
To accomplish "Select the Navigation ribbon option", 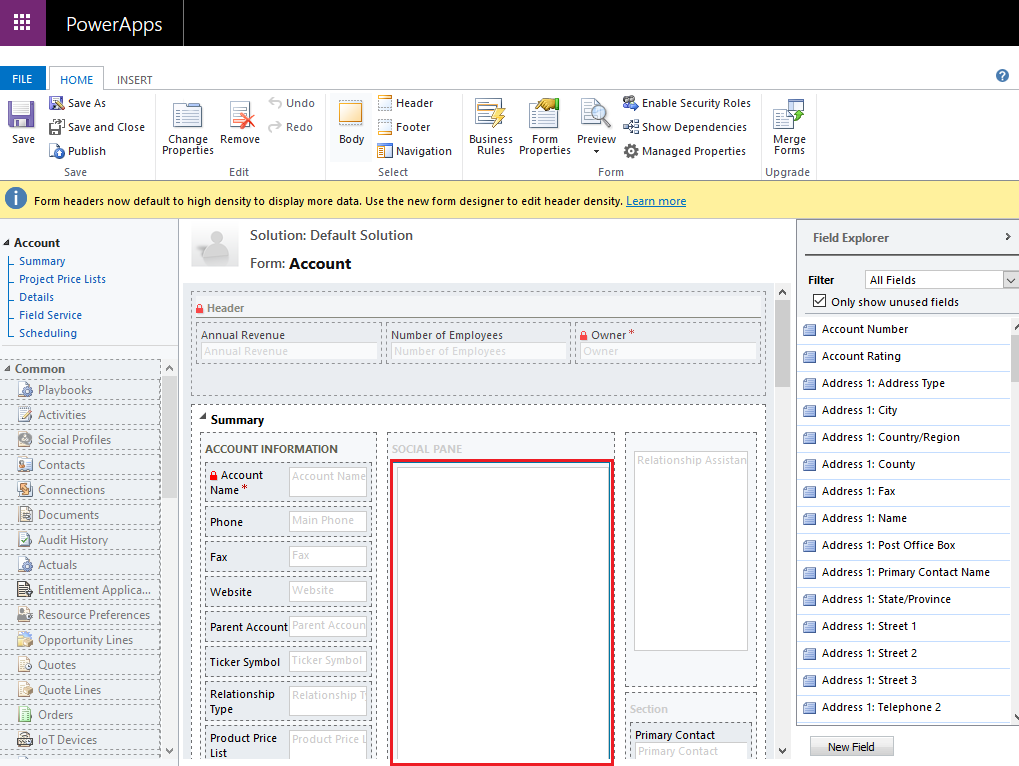I will [x=415, y=151].
